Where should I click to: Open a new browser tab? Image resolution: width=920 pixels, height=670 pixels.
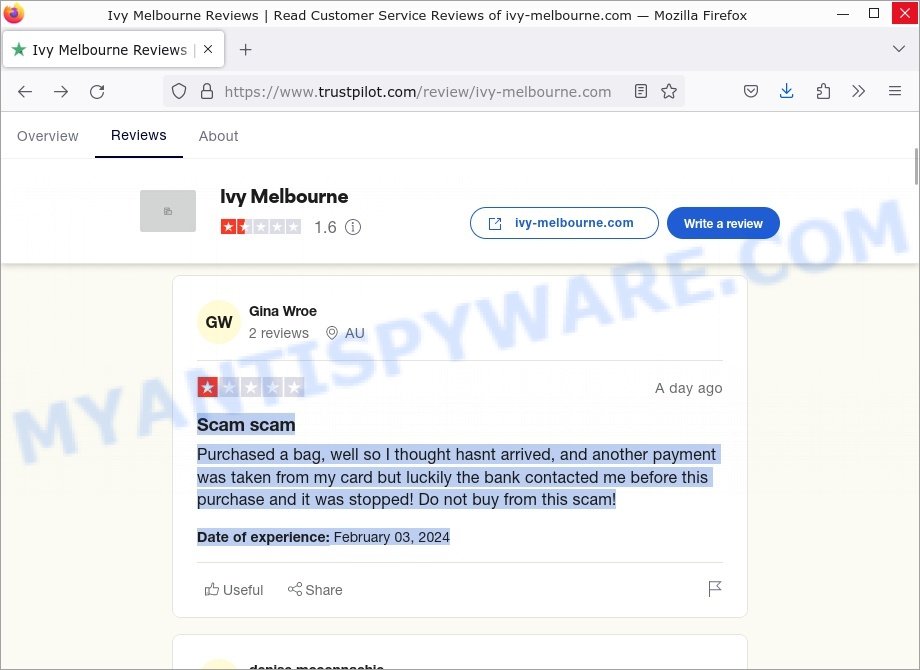pyautogui.click(x=245, y=50)
